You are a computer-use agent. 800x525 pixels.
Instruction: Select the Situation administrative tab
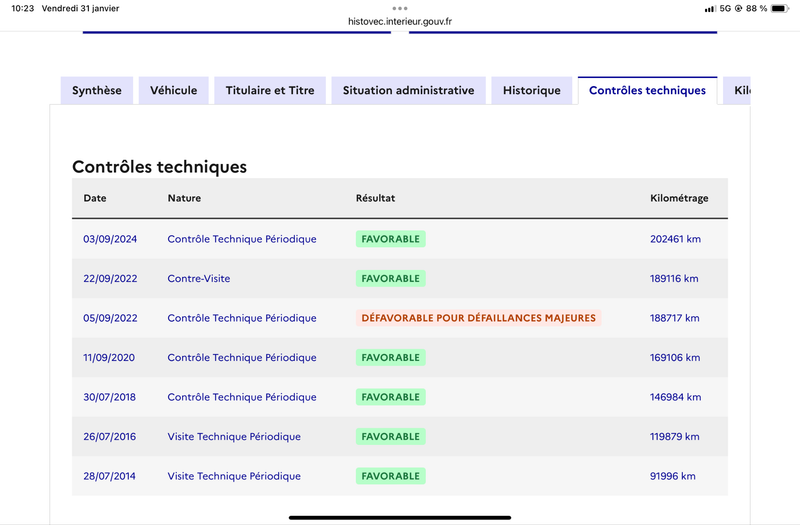coord(408,90)
